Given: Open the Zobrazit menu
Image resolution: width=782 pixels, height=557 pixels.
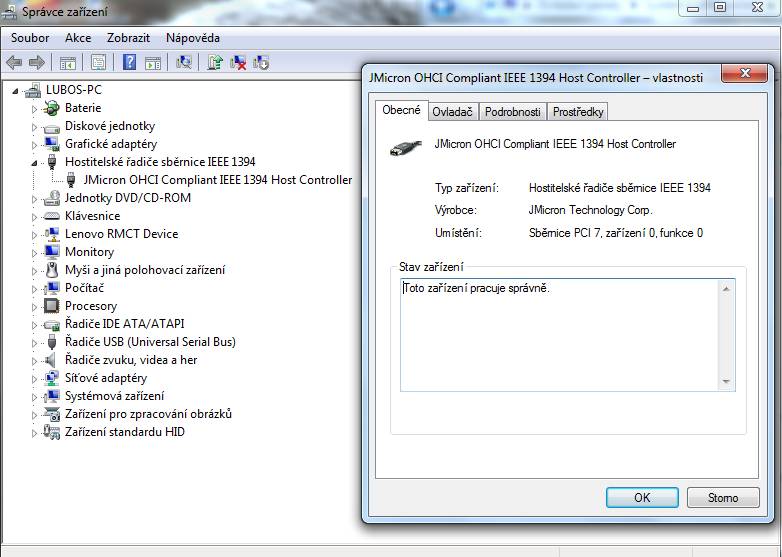Looking at the screenshot, I should [128, 38].
